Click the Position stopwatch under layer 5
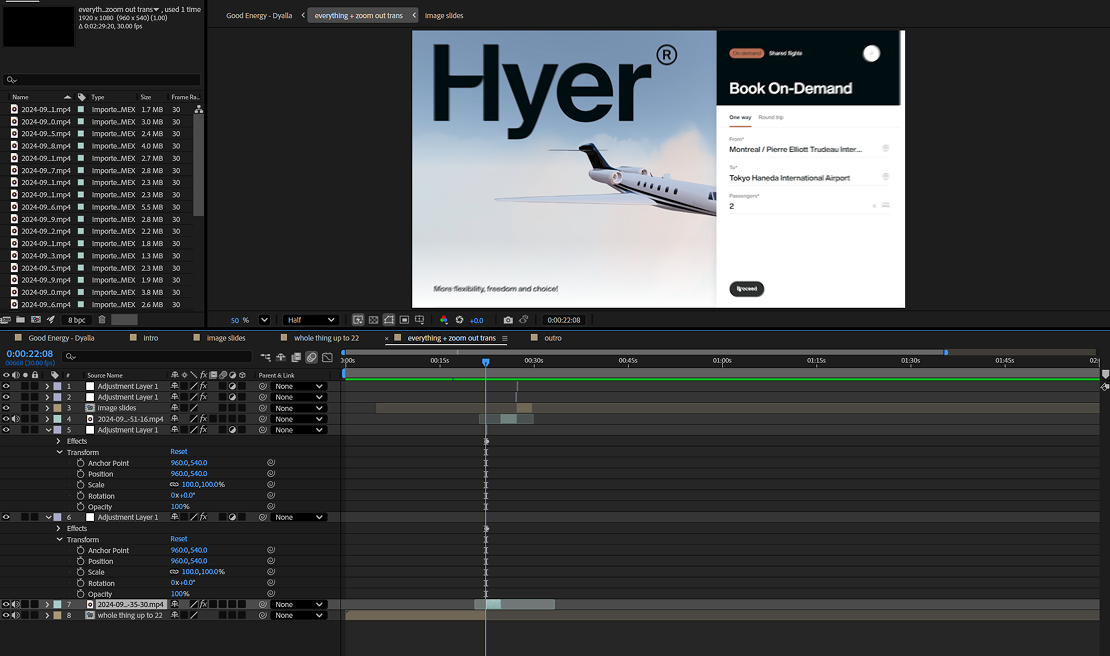Screen dimensions: 1110x656 pyautogui.click(x=80, y=474)
